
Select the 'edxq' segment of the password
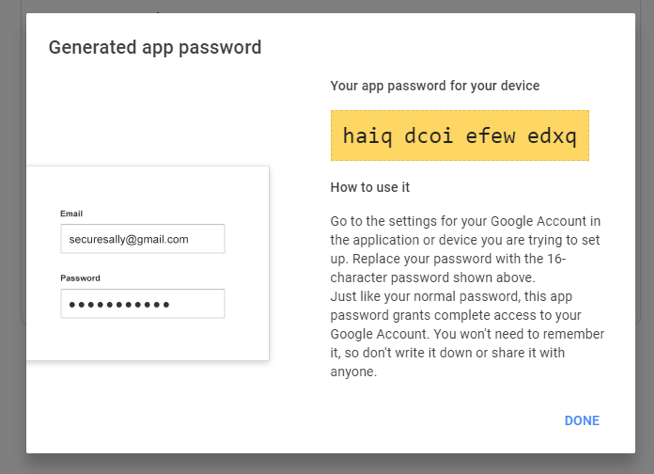coord(552,135)
